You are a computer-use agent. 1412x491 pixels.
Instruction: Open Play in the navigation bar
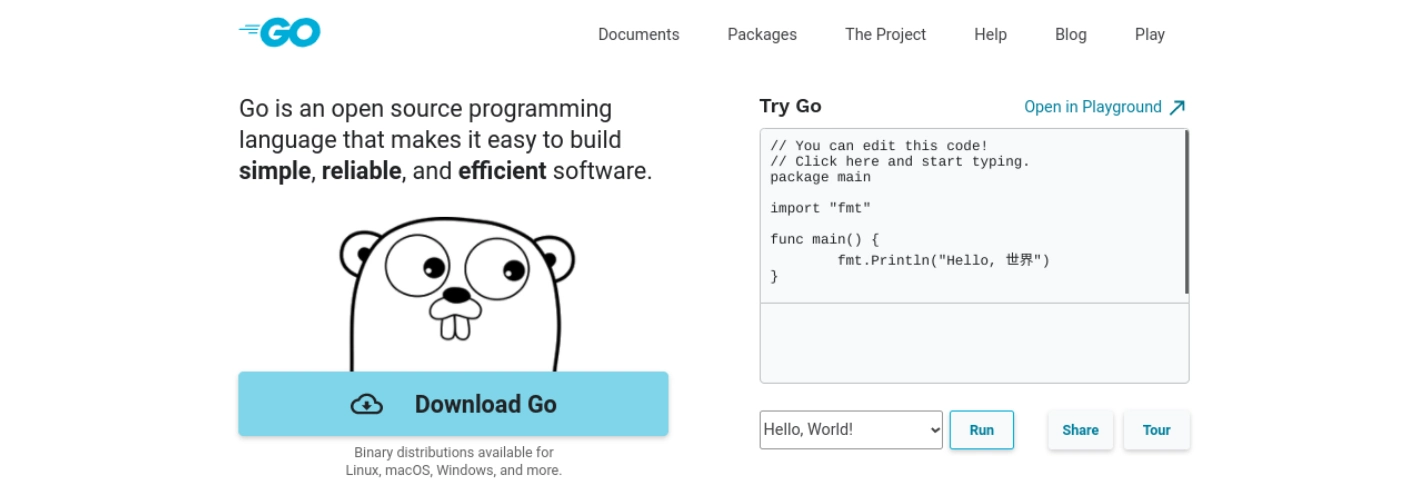1149,34
